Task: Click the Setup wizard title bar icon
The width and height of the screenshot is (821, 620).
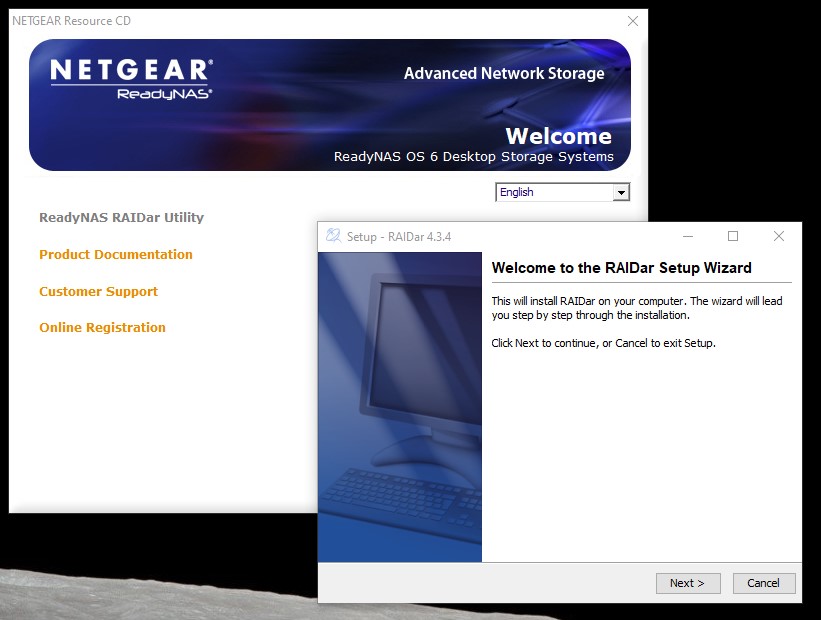Action: [x=332, y=236]
